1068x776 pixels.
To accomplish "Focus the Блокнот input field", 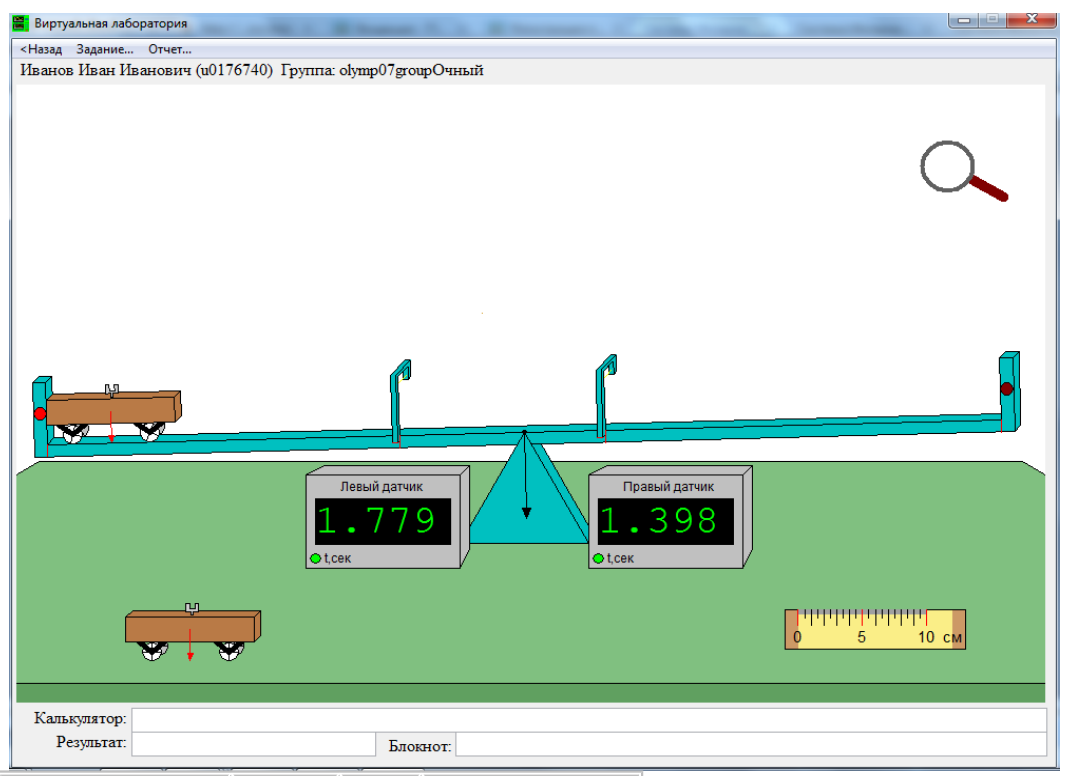I will [x=751, y=744].
